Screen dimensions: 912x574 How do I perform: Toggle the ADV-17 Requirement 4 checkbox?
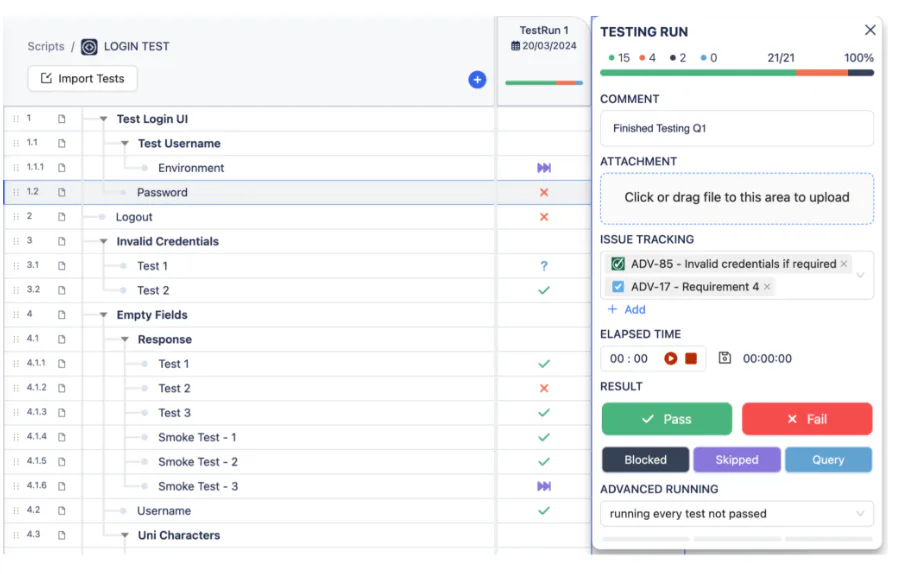click(618, 287)
